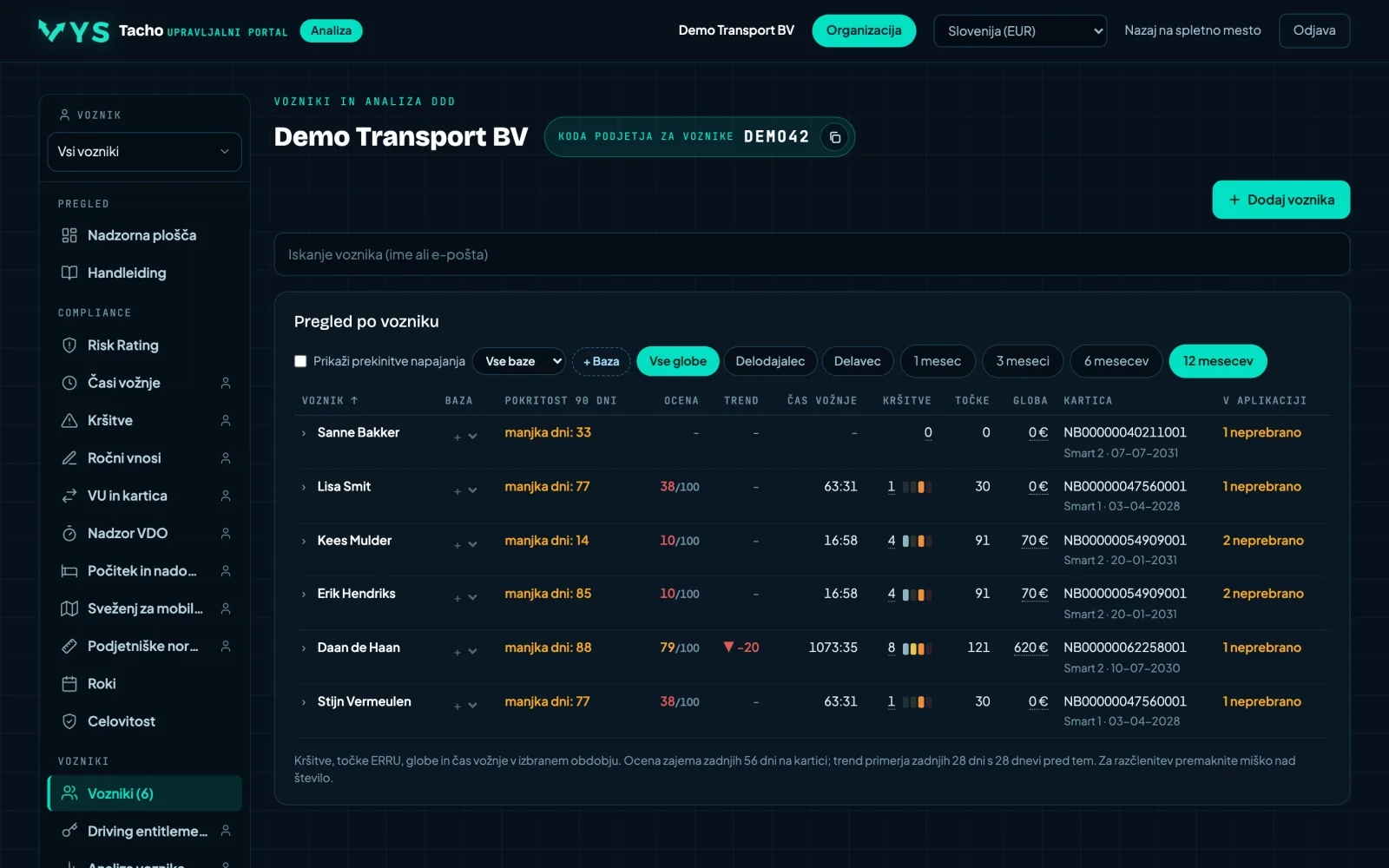
Task: Open Roki calendar item
Action: (x=144, y=684)
